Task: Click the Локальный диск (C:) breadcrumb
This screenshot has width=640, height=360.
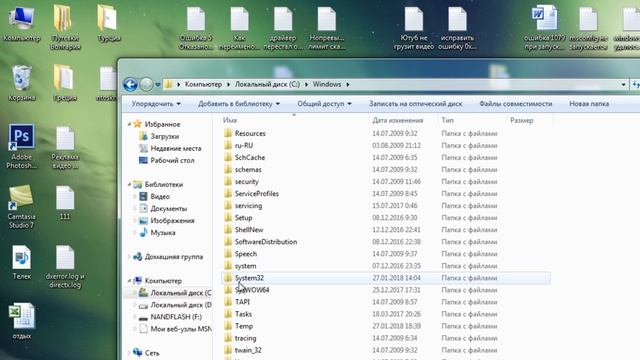Action: tap(267, 84)
